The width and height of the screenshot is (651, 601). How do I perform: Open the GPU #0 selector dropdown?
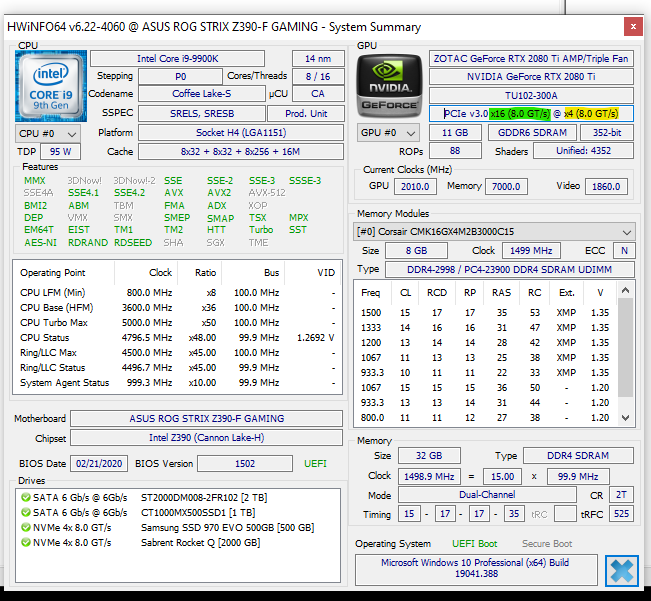[388, 133]
